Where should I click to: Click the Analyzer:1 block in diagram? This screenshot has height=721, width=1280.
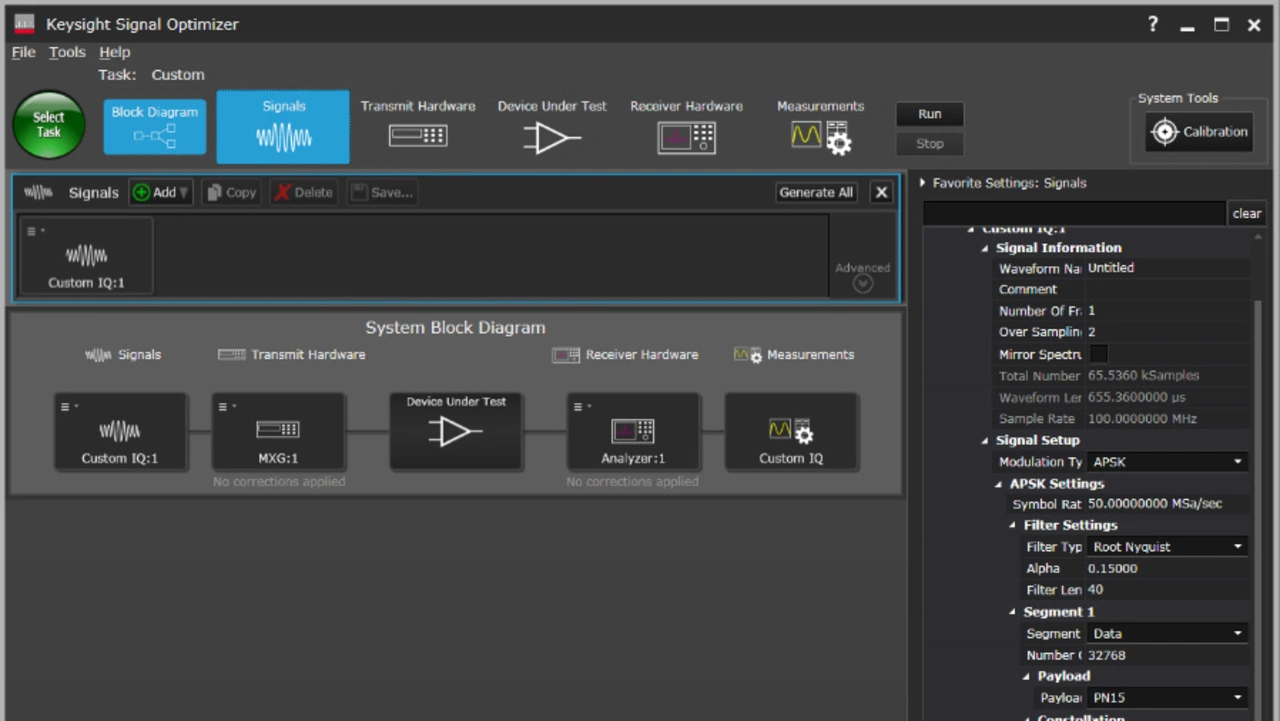point(633,432)
